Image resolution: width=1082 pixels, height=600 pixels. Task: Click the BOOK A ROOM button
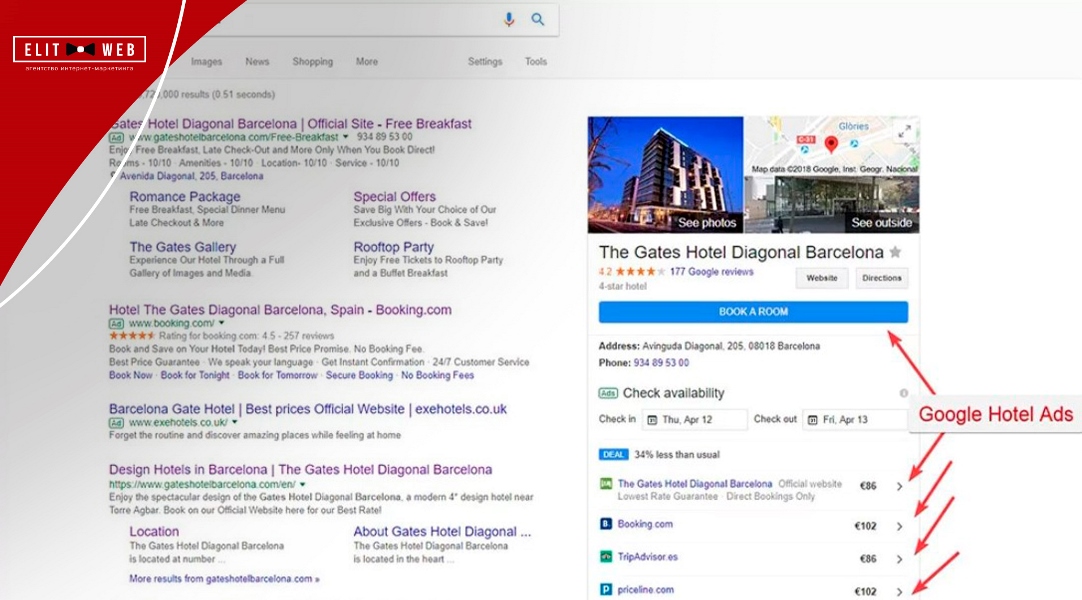(753, 312)
